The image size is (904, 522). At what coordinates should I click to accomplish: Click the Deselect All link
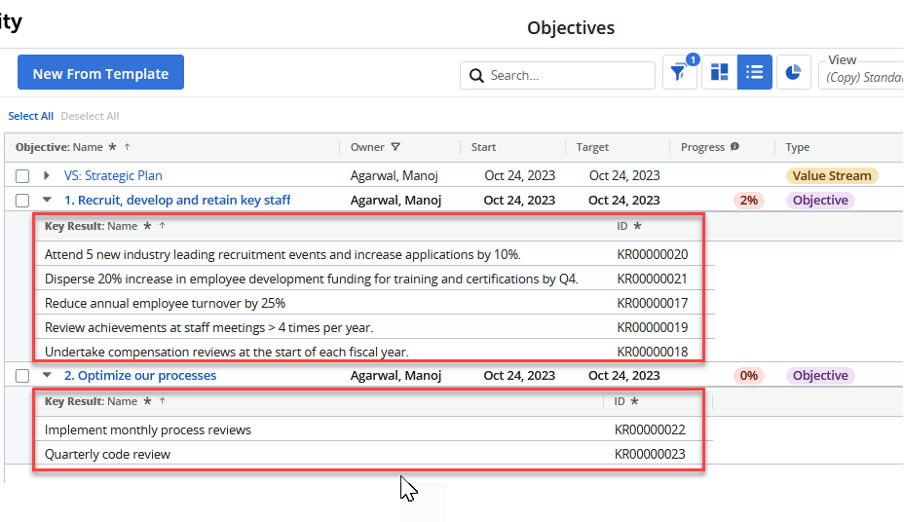coord(90,116)
